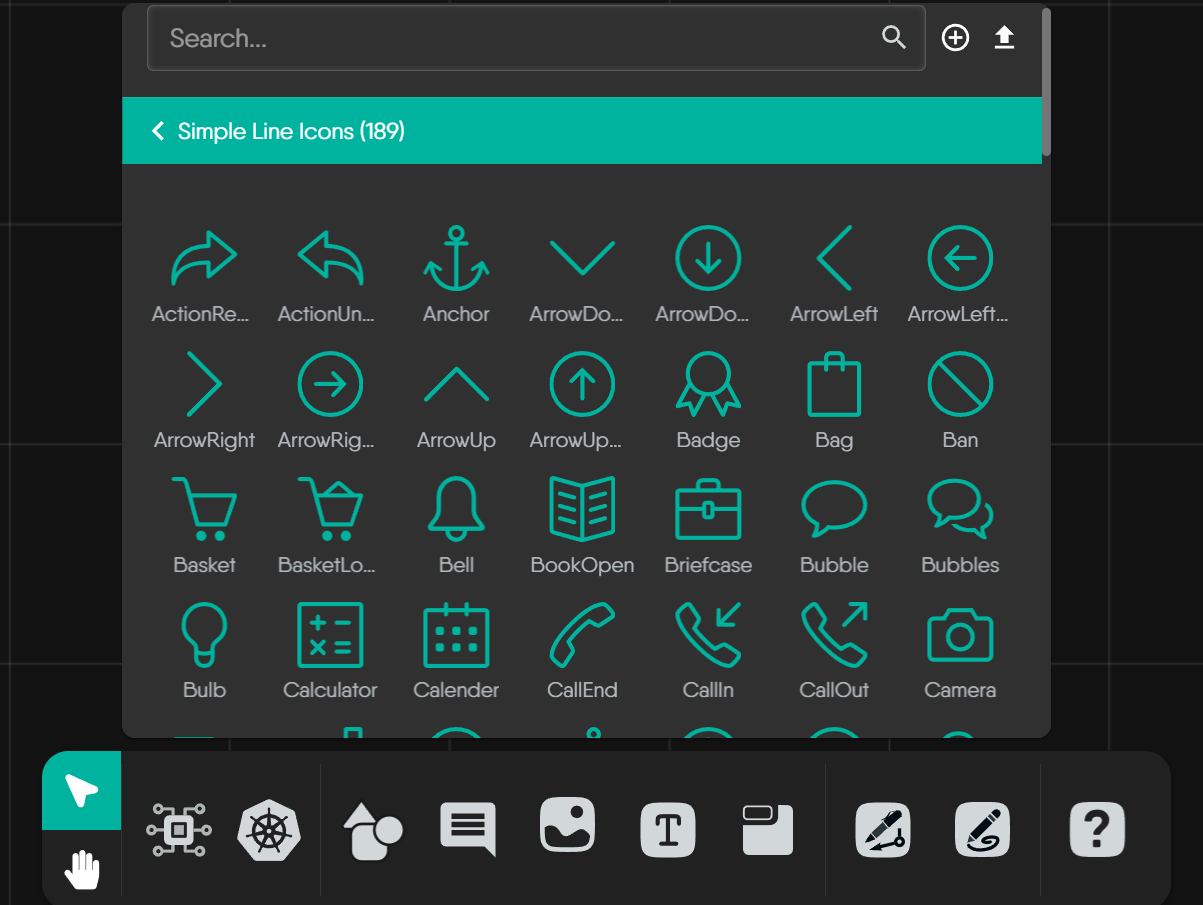This screenshot has height=905, width=1203.
Task: Switch to the hand pan tool
Action: tap(81, 868)
